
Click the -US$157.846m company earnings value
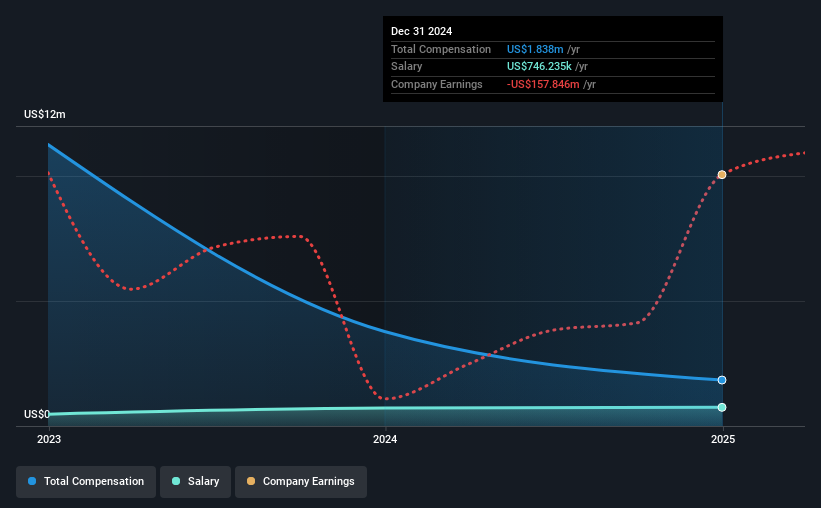543,84
